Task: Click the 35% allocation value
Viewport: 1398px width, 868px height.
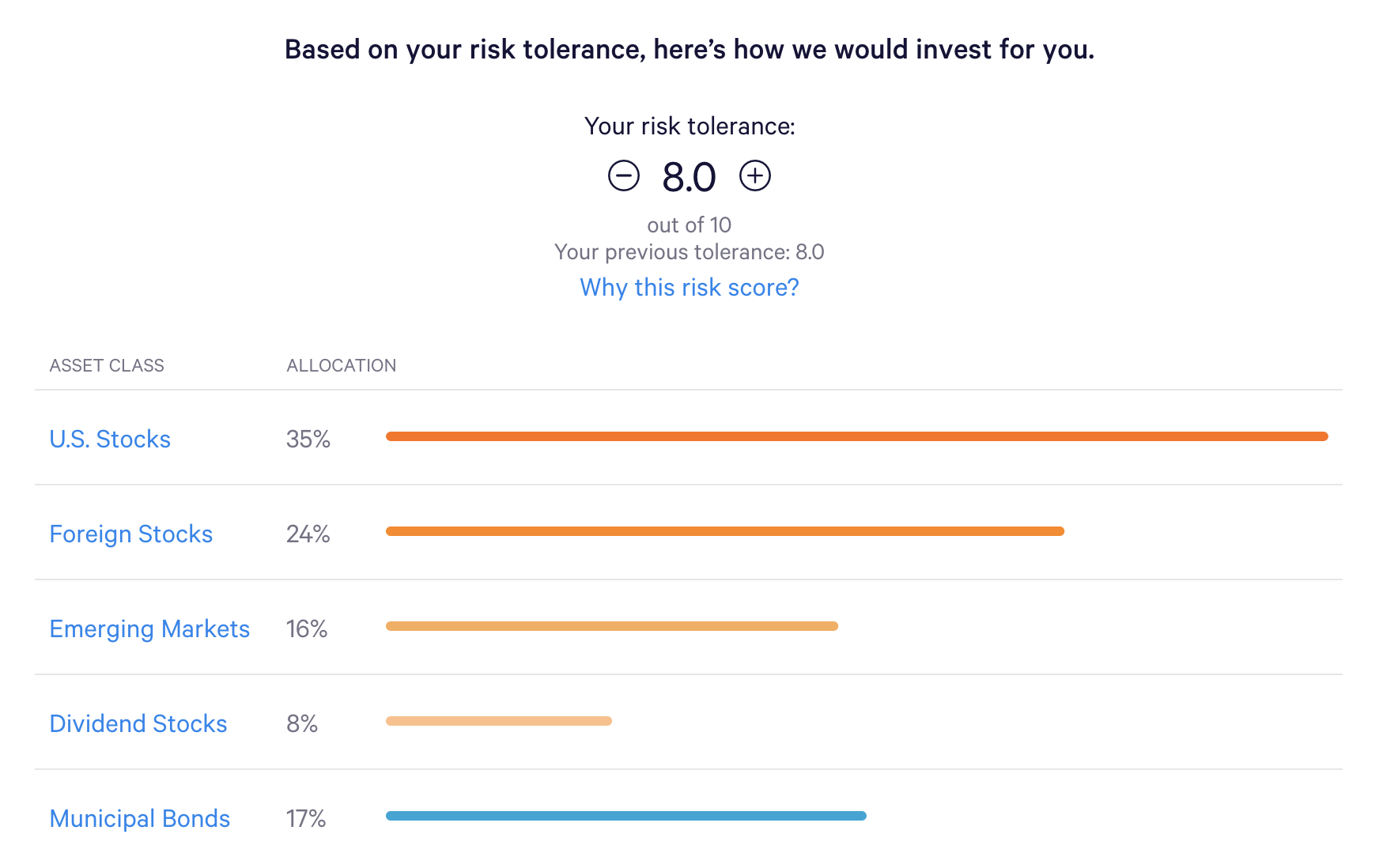Action: pyautogui.click(x=308, y=439)
